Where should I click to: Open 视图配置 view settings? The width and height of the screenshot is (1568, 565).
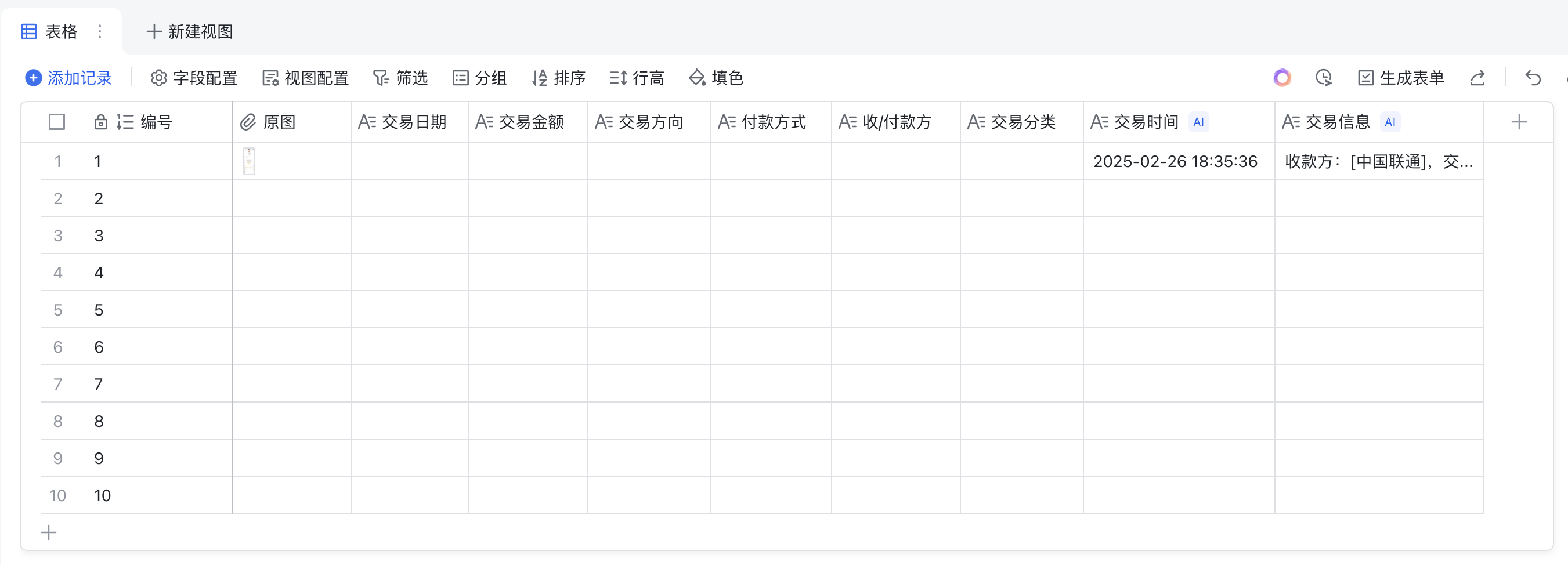pos(305,78)
